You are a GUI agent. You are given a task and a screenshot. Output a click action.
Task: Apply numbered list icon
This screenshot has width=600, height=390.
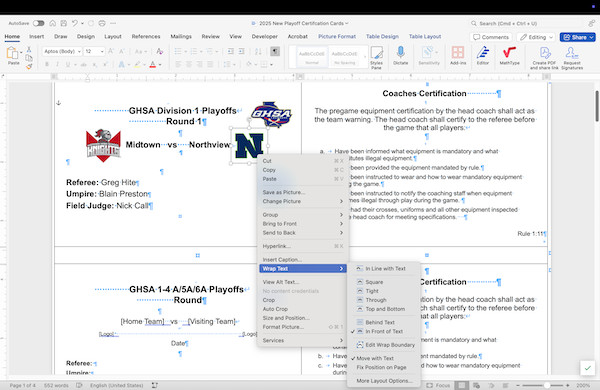(194, 51)
